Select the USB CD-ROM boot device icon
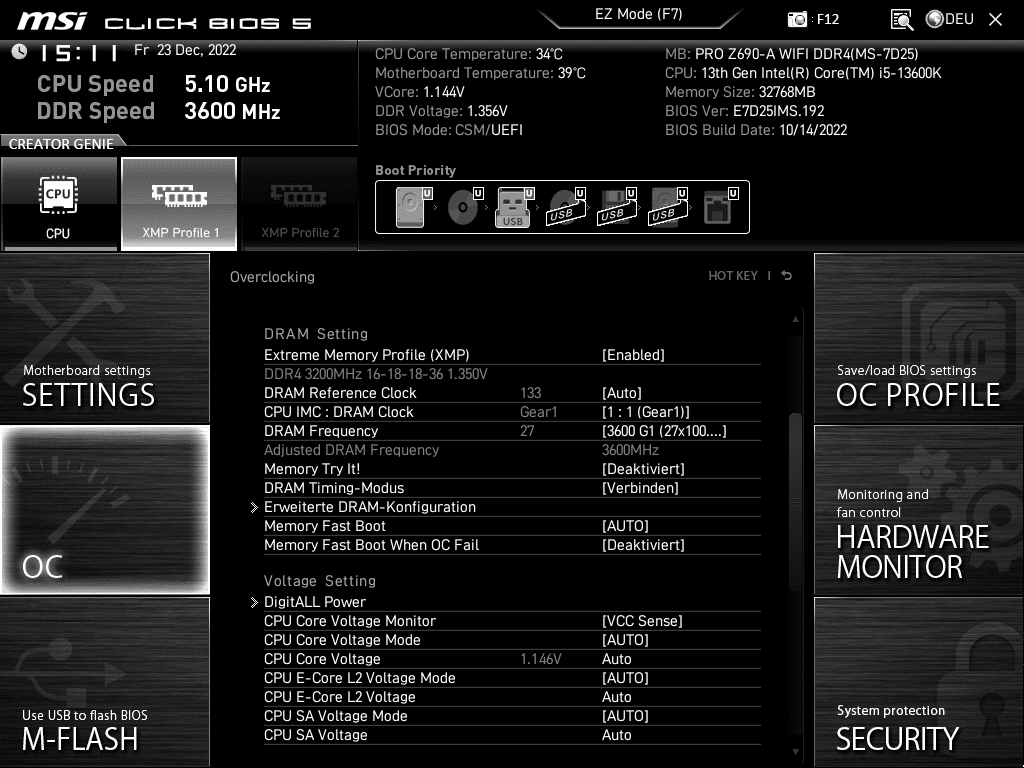This screenshot has height=768, width=1024. coord(566,207)
